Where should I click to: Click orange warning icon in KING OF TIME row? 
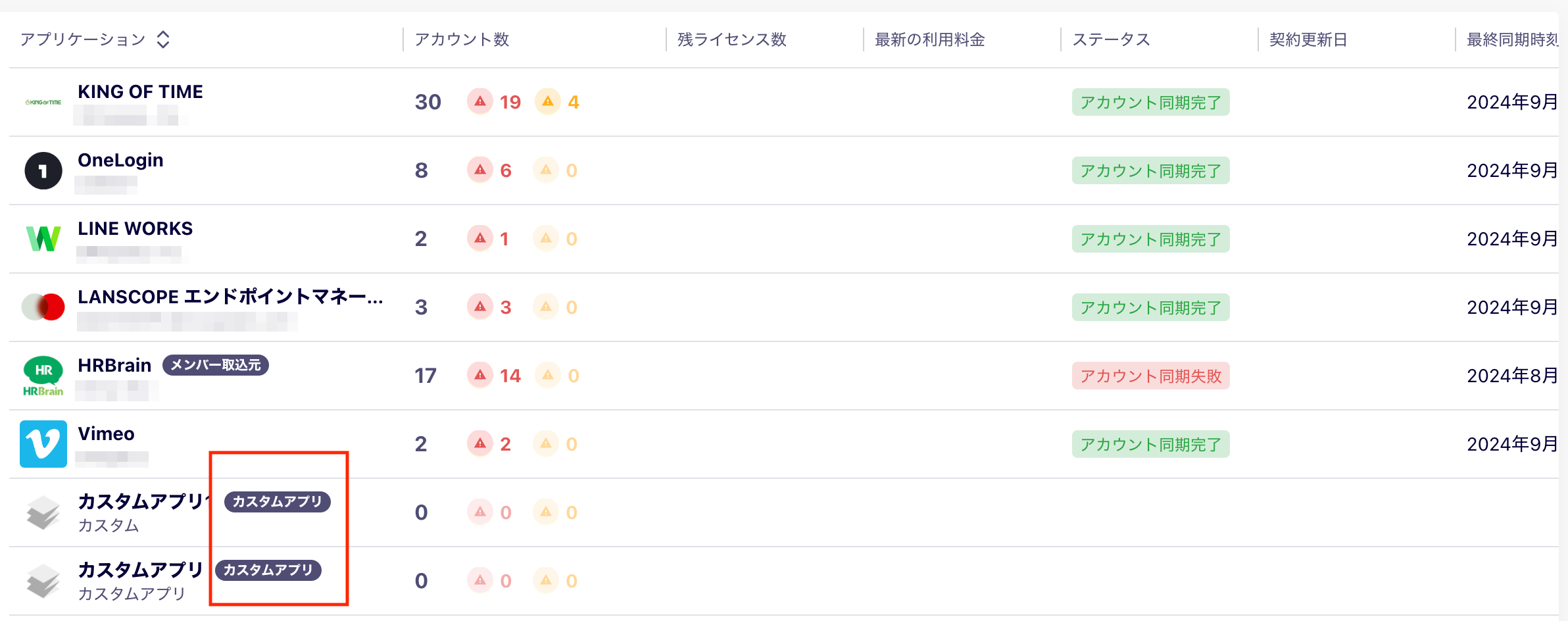pos(547,102)
